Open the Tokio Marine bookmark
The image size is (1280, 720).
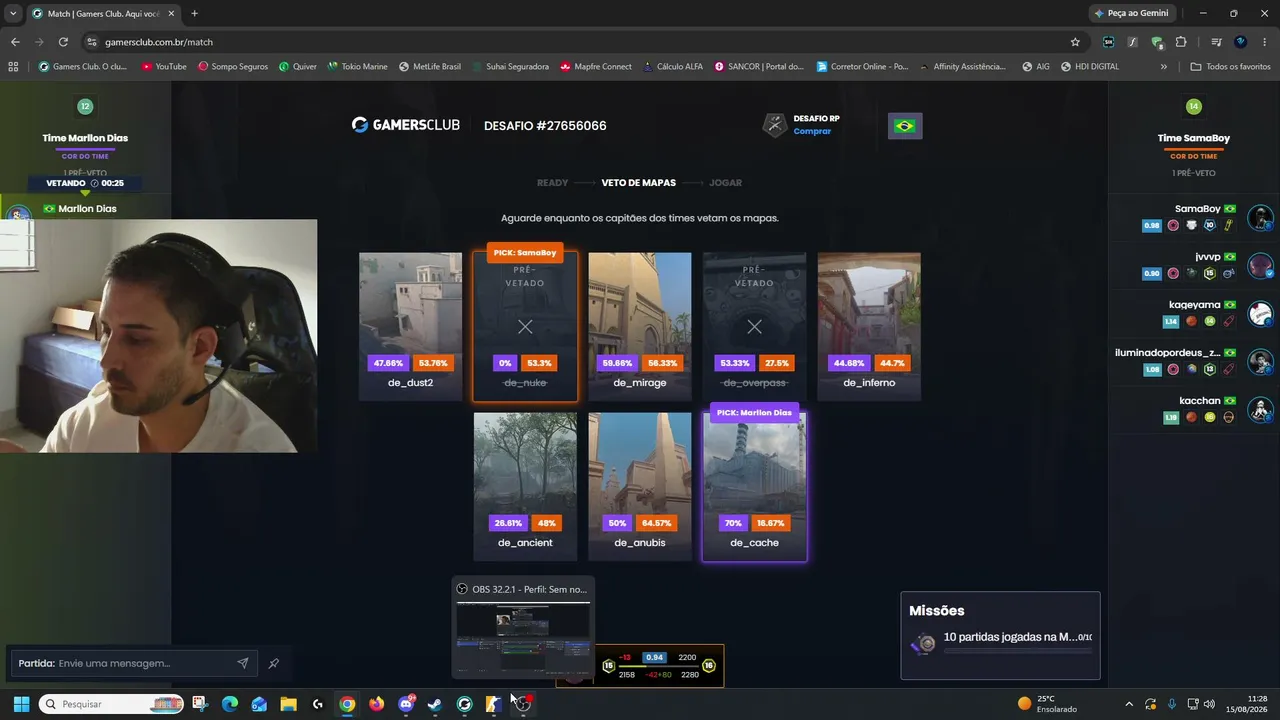357,67
